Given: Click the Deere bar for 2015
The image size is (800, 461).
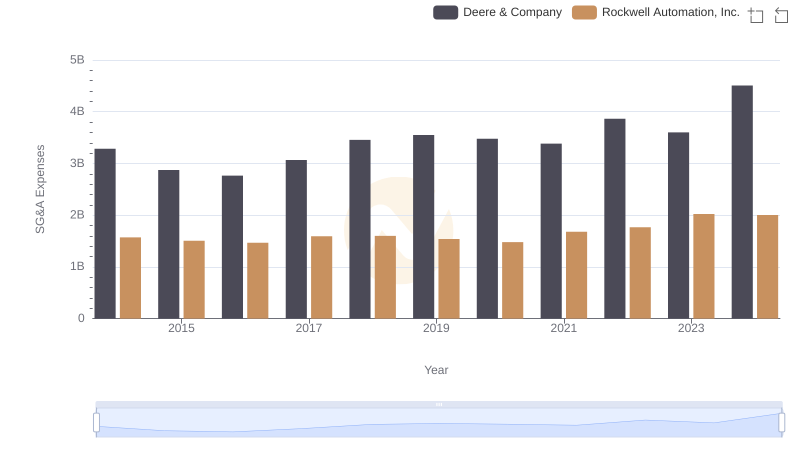Looking at the screenshot, I should [x=168, y=244].
